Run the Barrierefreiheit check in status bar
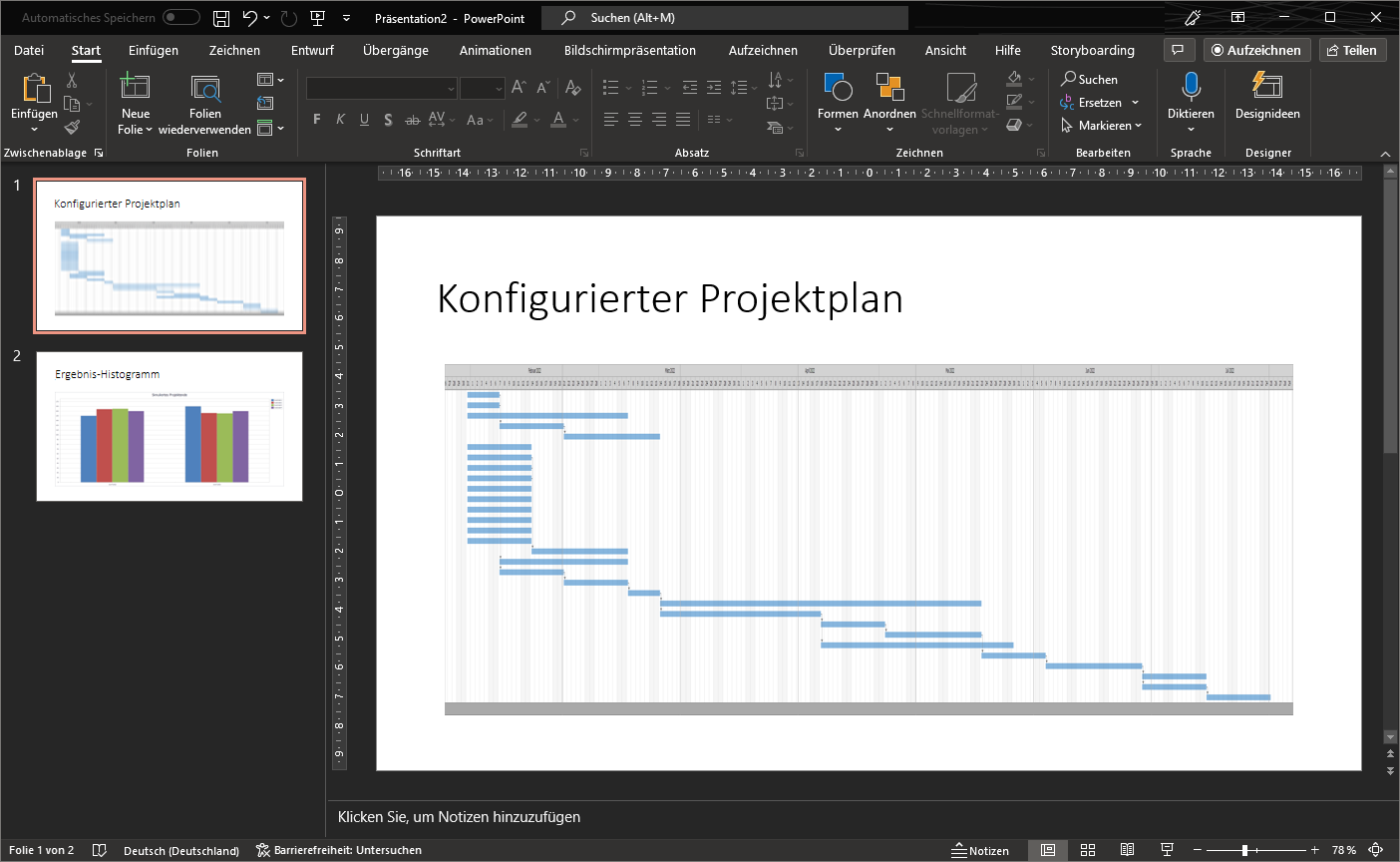The width and height of the screenshot is (1400, 862). pyautogui.click(x=339, y=850)
